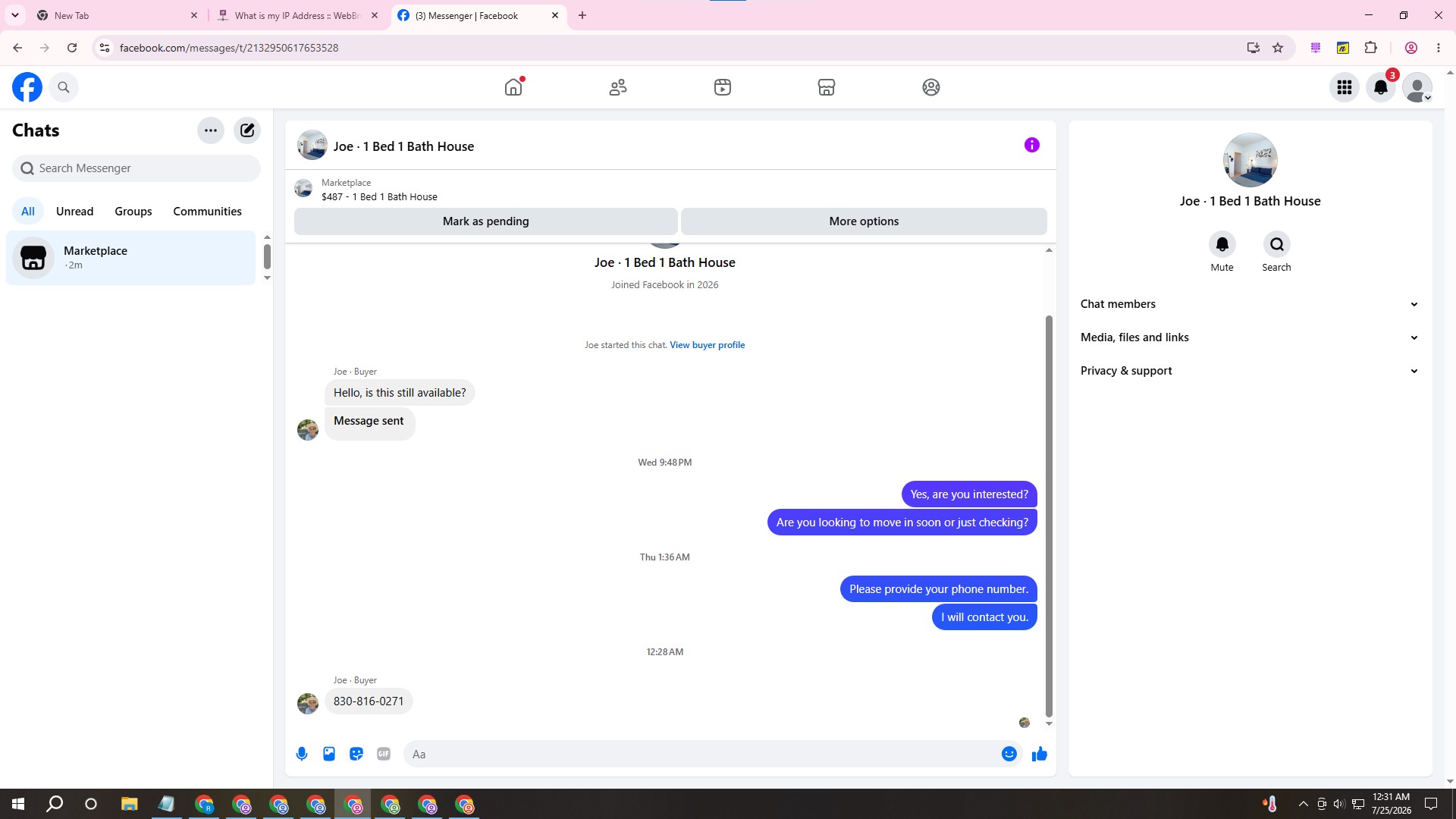Reload the page
Screen dimensions: 1456x819
(x=72, y=48)
